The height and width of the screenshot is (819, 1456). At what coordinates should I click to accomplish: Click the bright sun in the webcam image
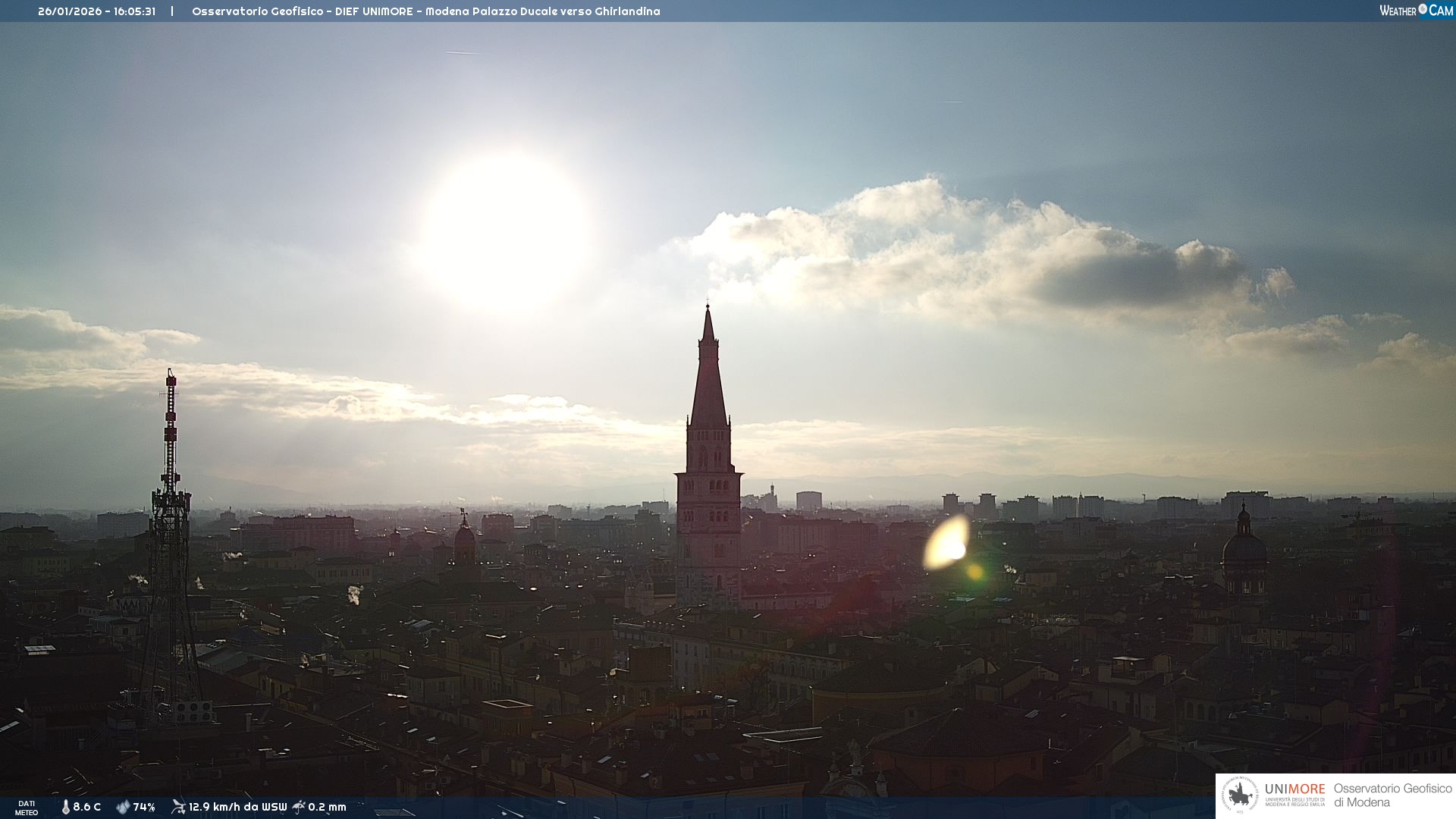click(506, 231)
